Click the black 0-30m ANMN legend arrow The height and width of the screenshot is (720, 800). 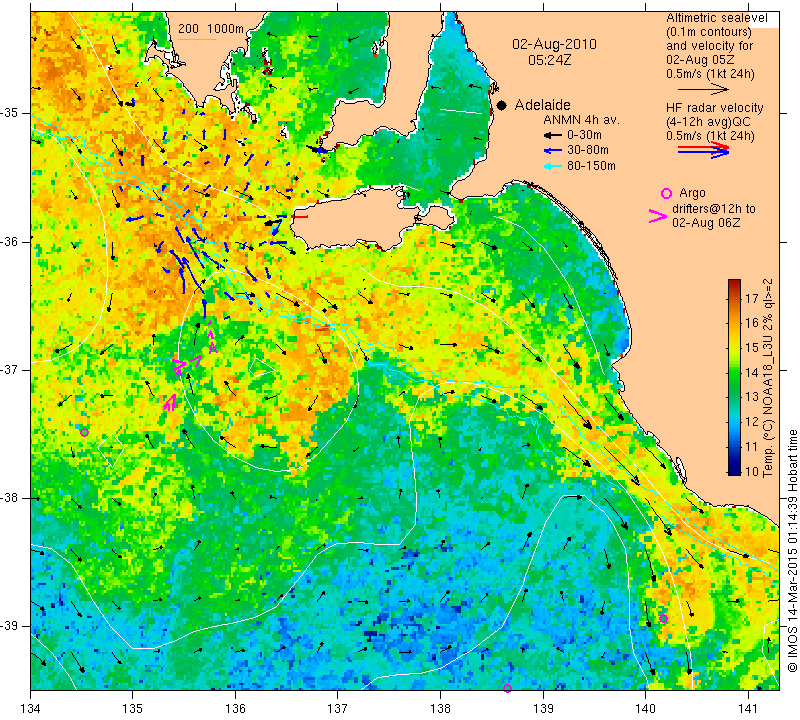tap(552, 135)
